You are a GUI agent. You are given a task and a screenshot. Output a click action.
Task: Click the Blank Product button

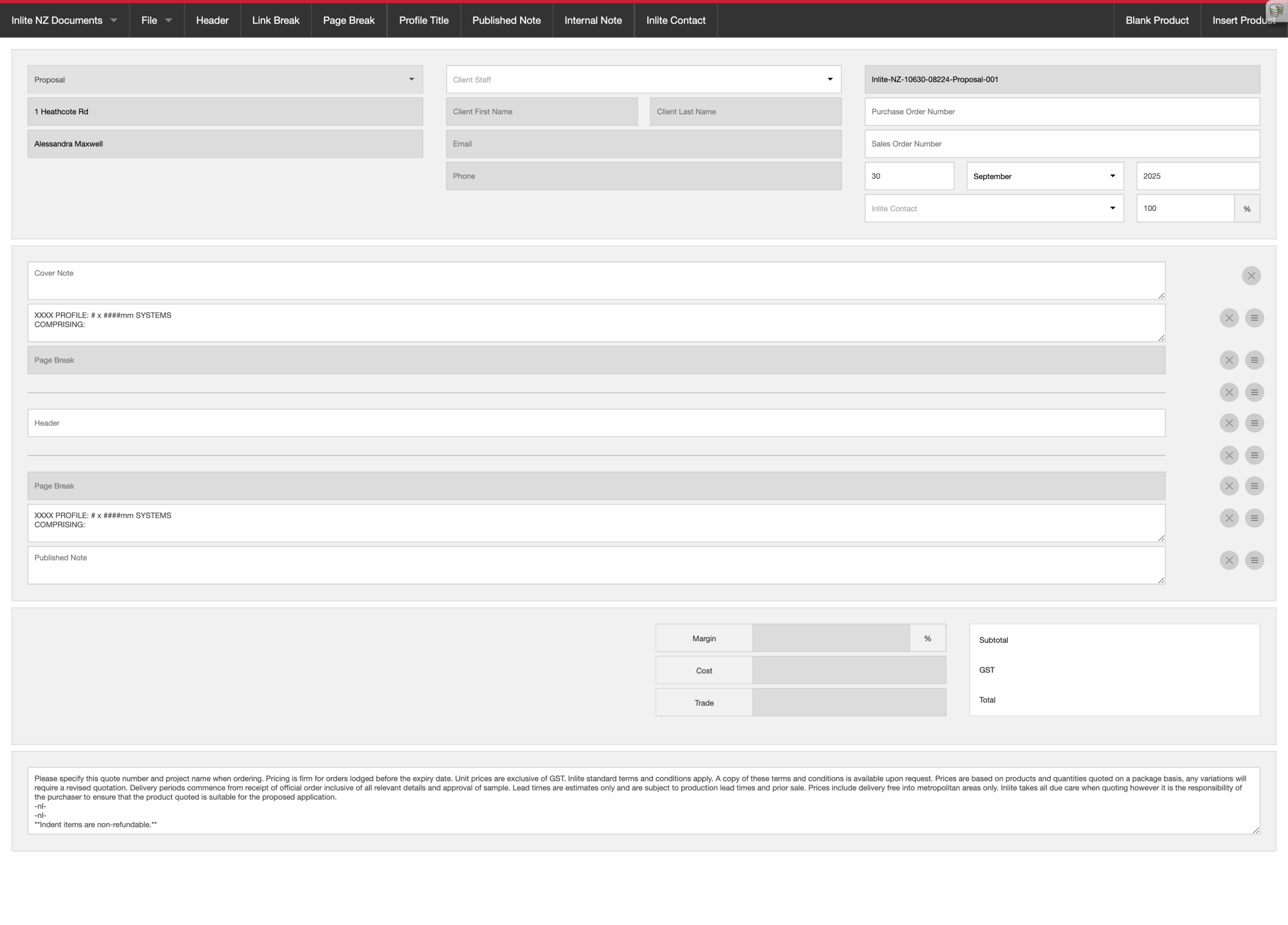[1157, 21]
